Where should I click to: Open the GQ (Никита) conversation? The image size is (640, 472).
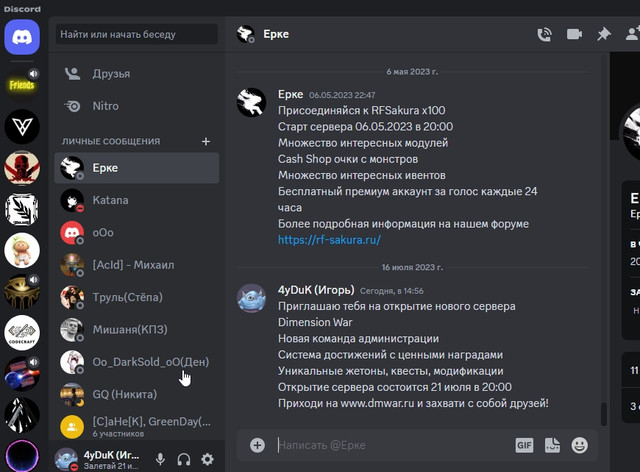pyautogui.click(x=137, y=394)
